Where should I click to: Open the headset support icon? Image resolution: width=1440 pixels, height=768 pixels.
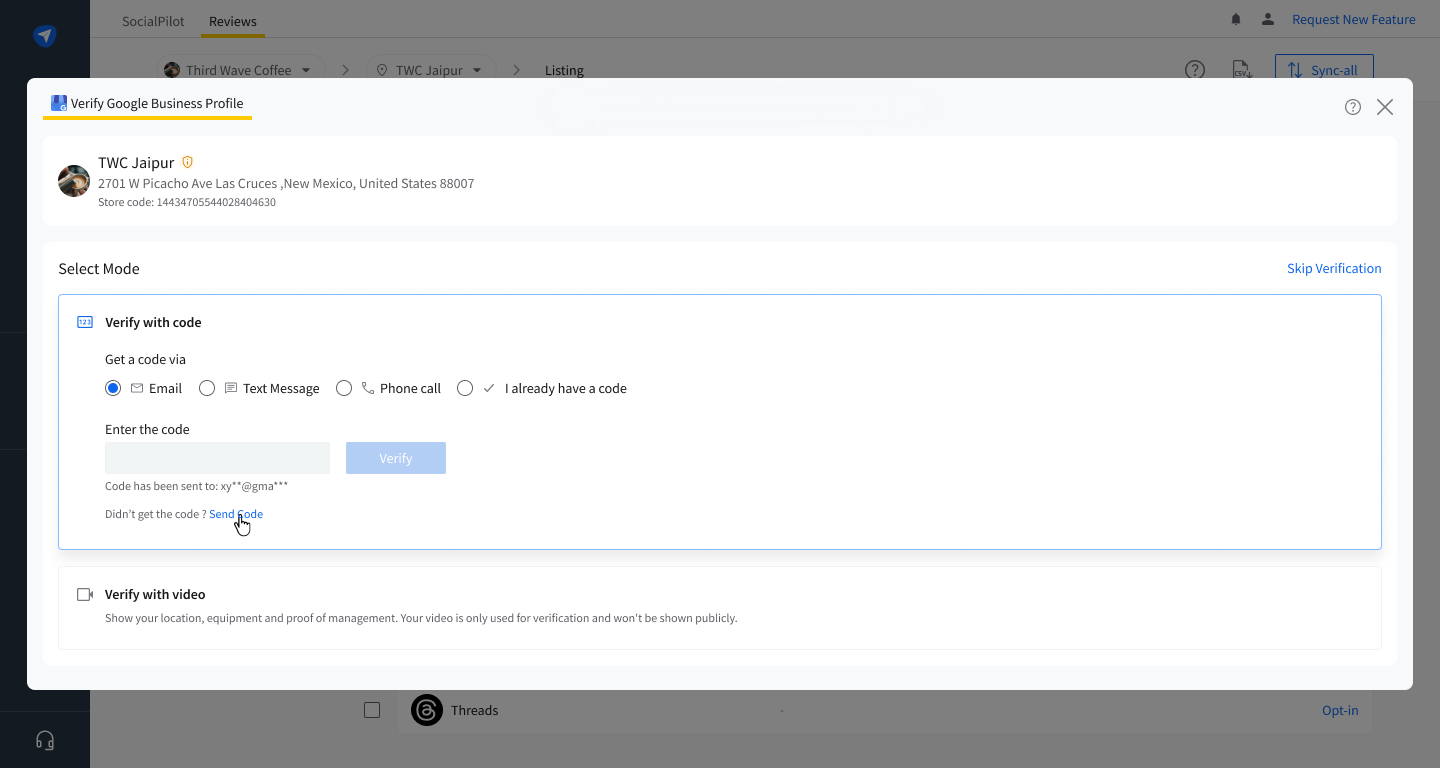pyautogui.click(x=45, y=740)
